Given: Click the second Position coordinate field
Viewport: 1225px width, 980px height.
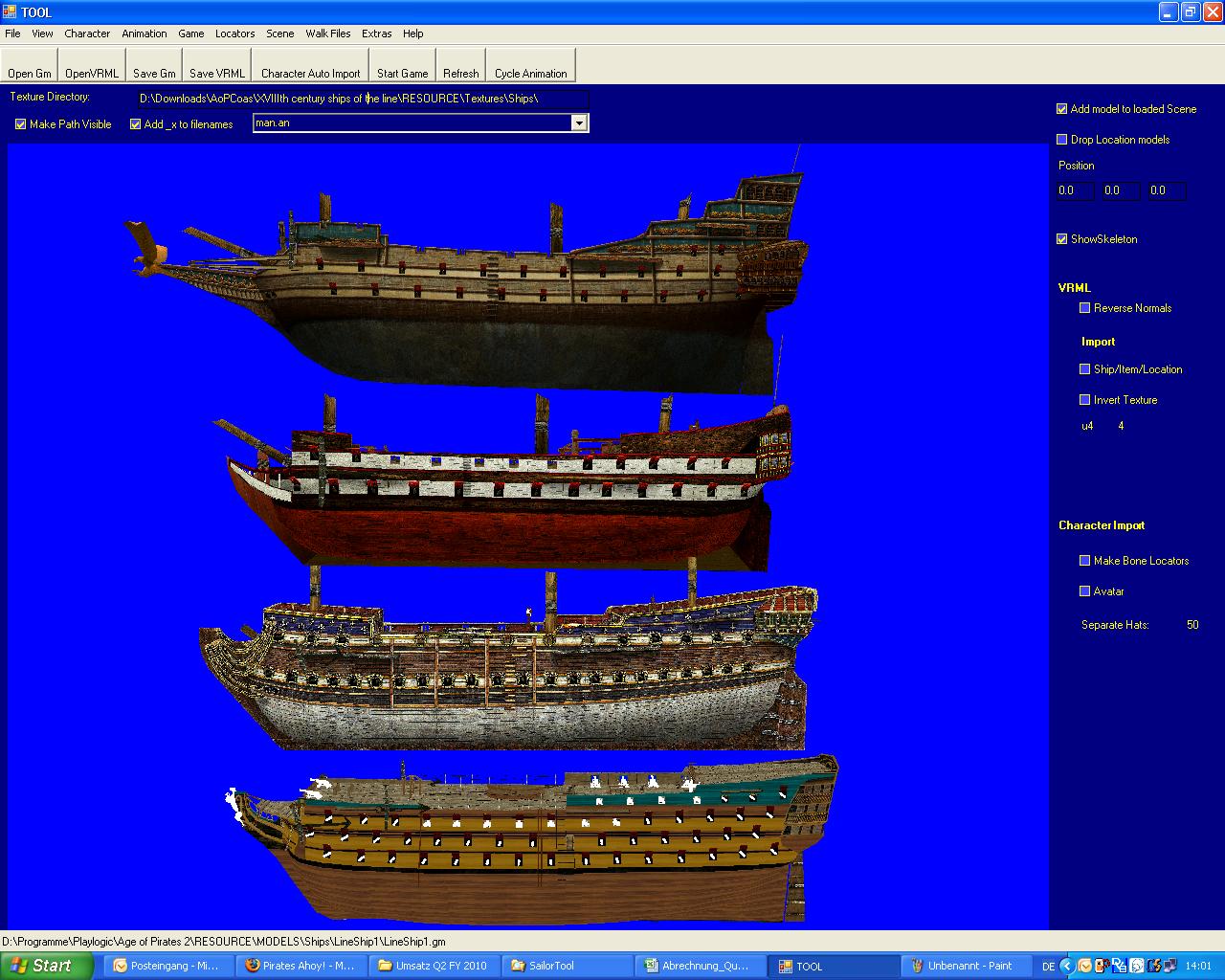Looking at the screenshot, I should tap(1121, 190).
